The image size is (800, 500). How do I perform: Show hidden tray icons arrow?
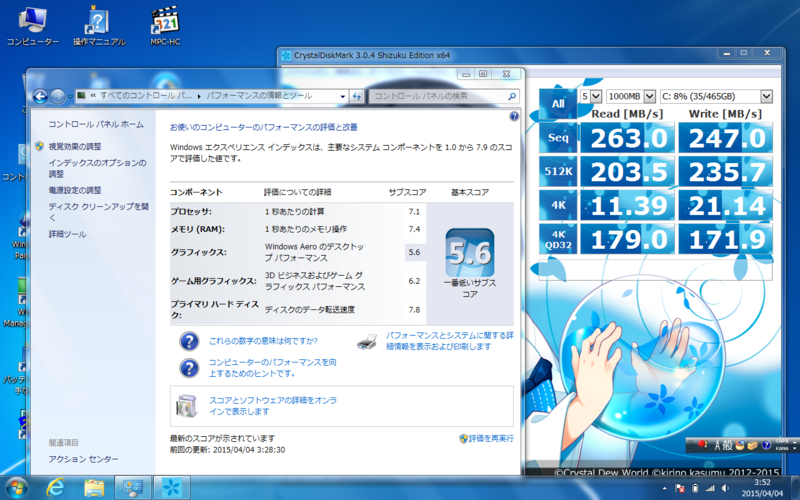664,489
